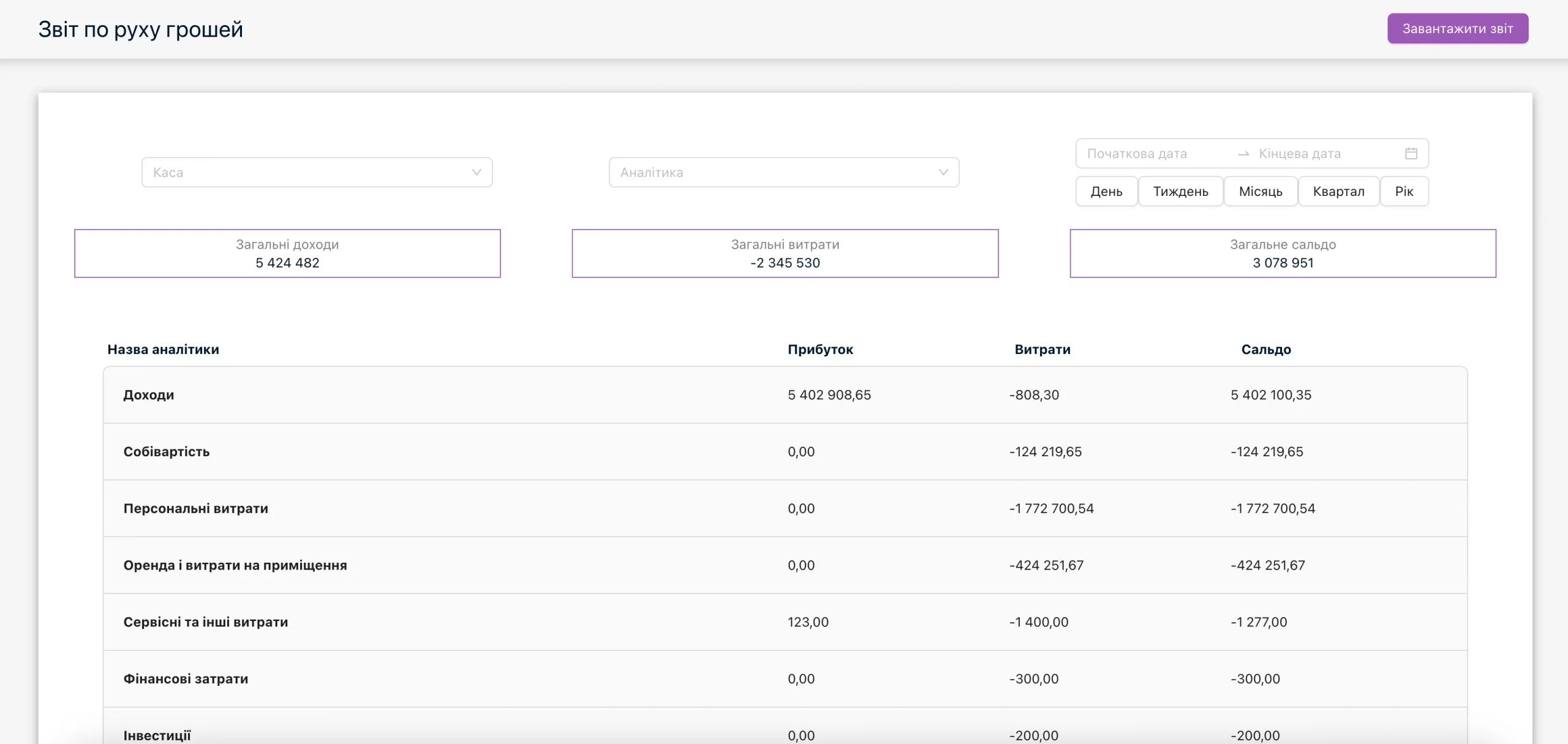Focus the Кінцева дата input
Screen dimensions: 1568x744
[x=1326, y=154]
